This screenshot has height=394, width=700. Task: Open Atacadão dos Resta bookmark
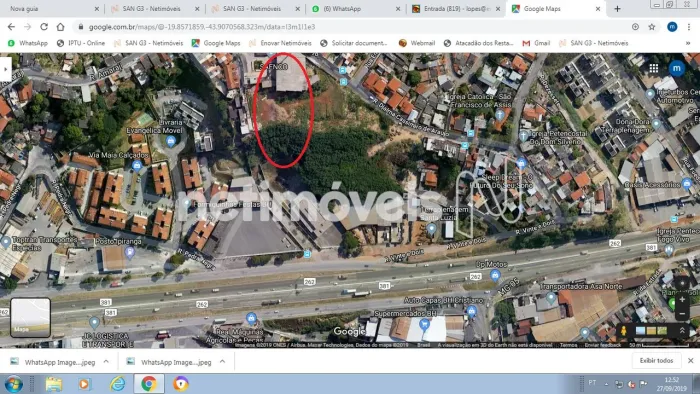click(x=479, y=43)
